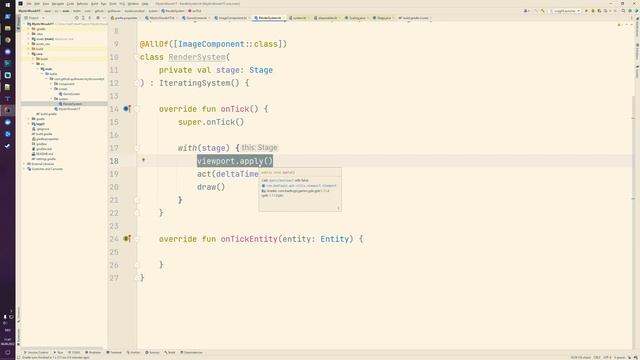Collapse the RenderSystem class fold marker

(137, 57)
